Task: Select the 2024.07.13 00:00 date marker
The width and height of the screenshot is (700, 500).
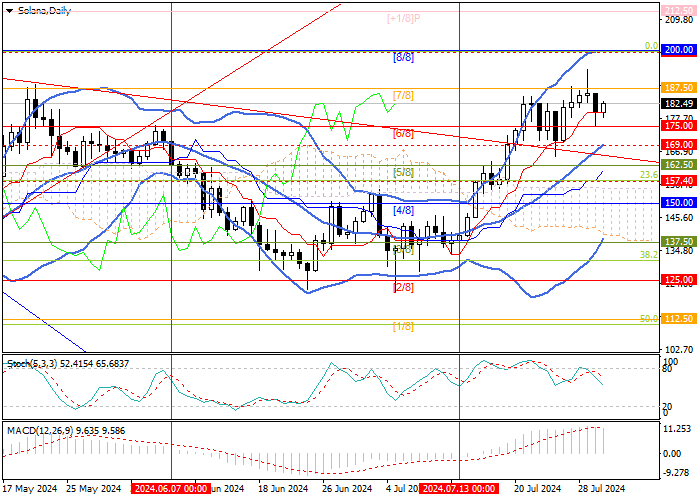Action: pos(459,488)
